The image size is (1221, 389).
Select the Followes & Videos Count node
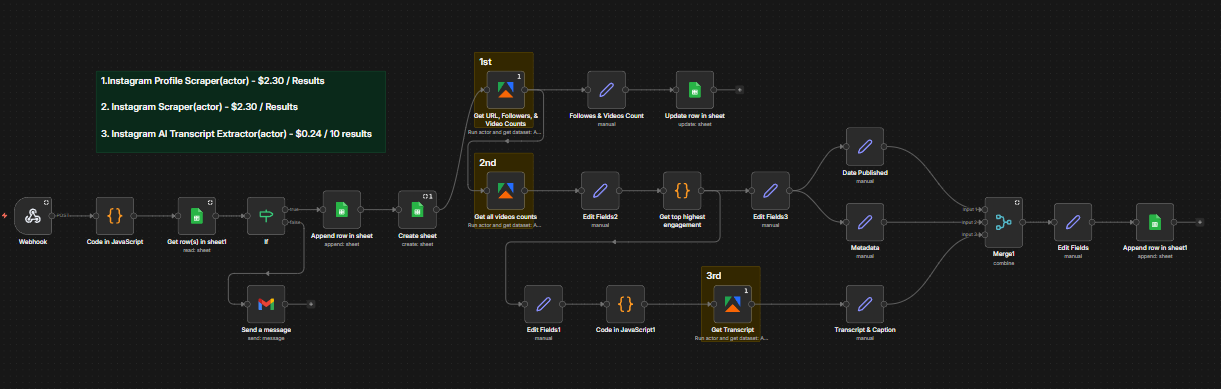606,89
